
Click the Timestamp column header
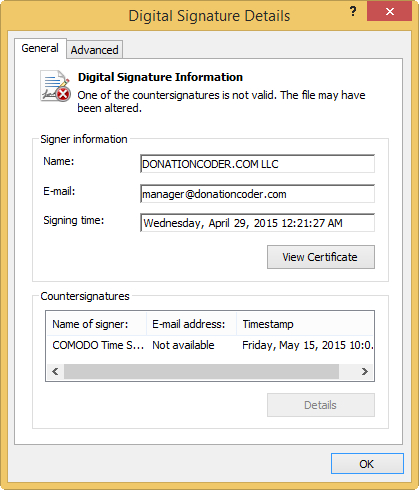[x=305, y=324]
